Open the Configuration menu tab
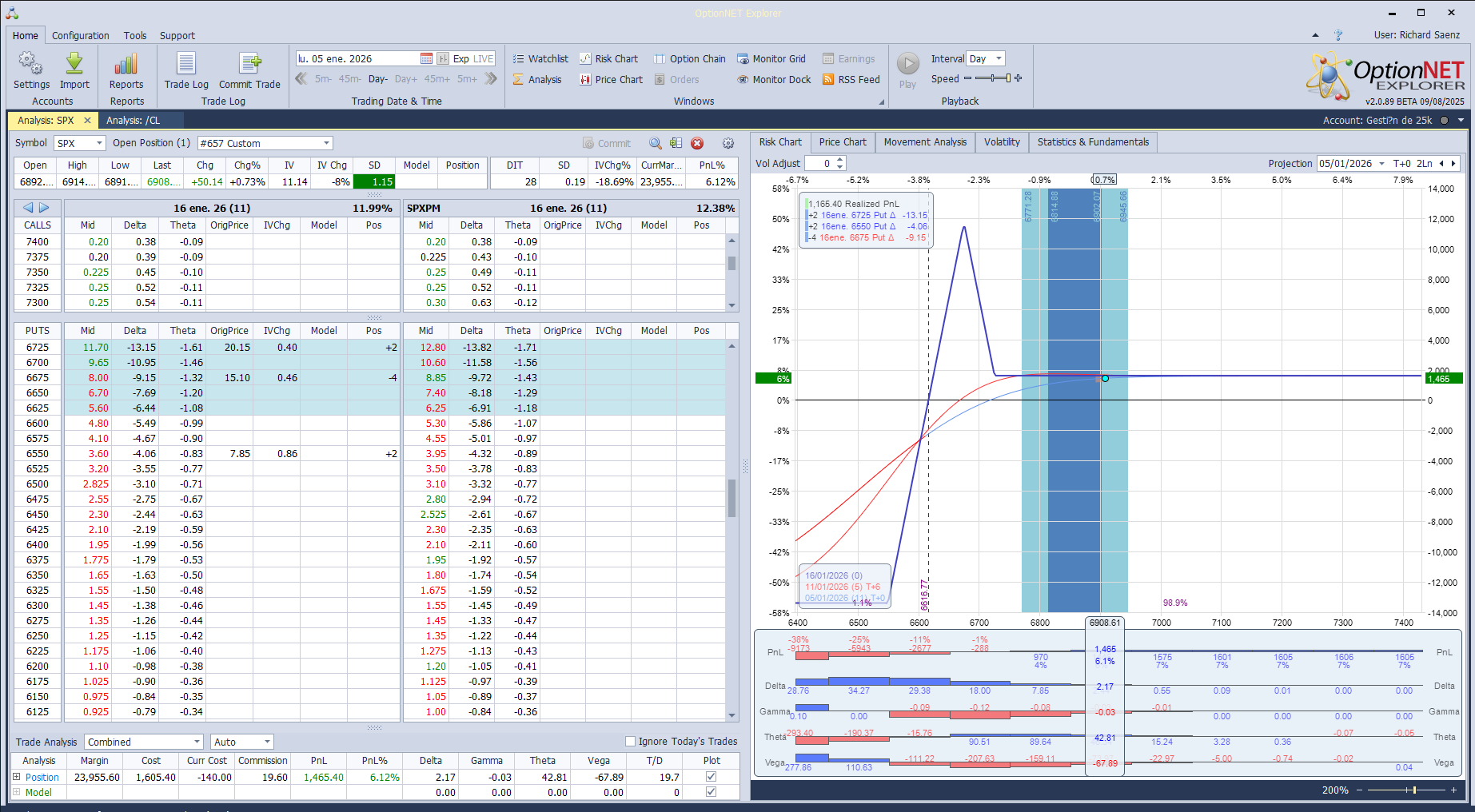Viewport: 1475px width, 812px height. pyautogui.click(x=80, y=35)
